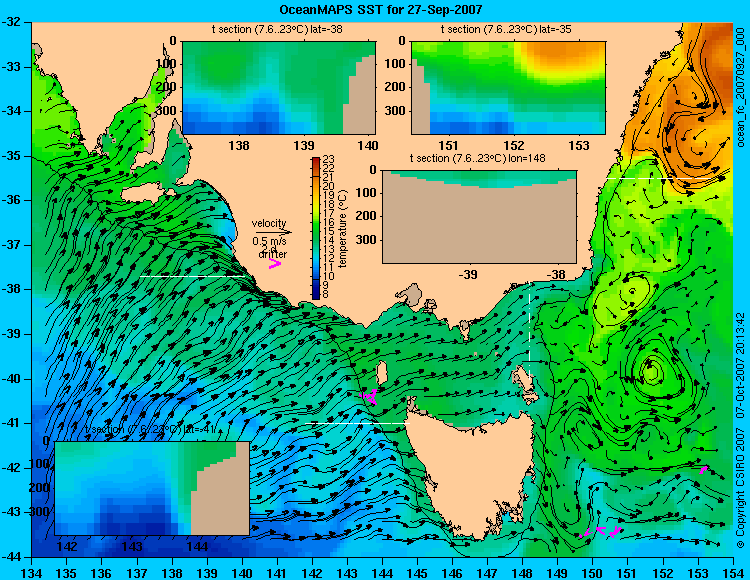This screenshot has width=750, height=580.
Task: Click colorbar value '23'
Action: pos(329,159)
